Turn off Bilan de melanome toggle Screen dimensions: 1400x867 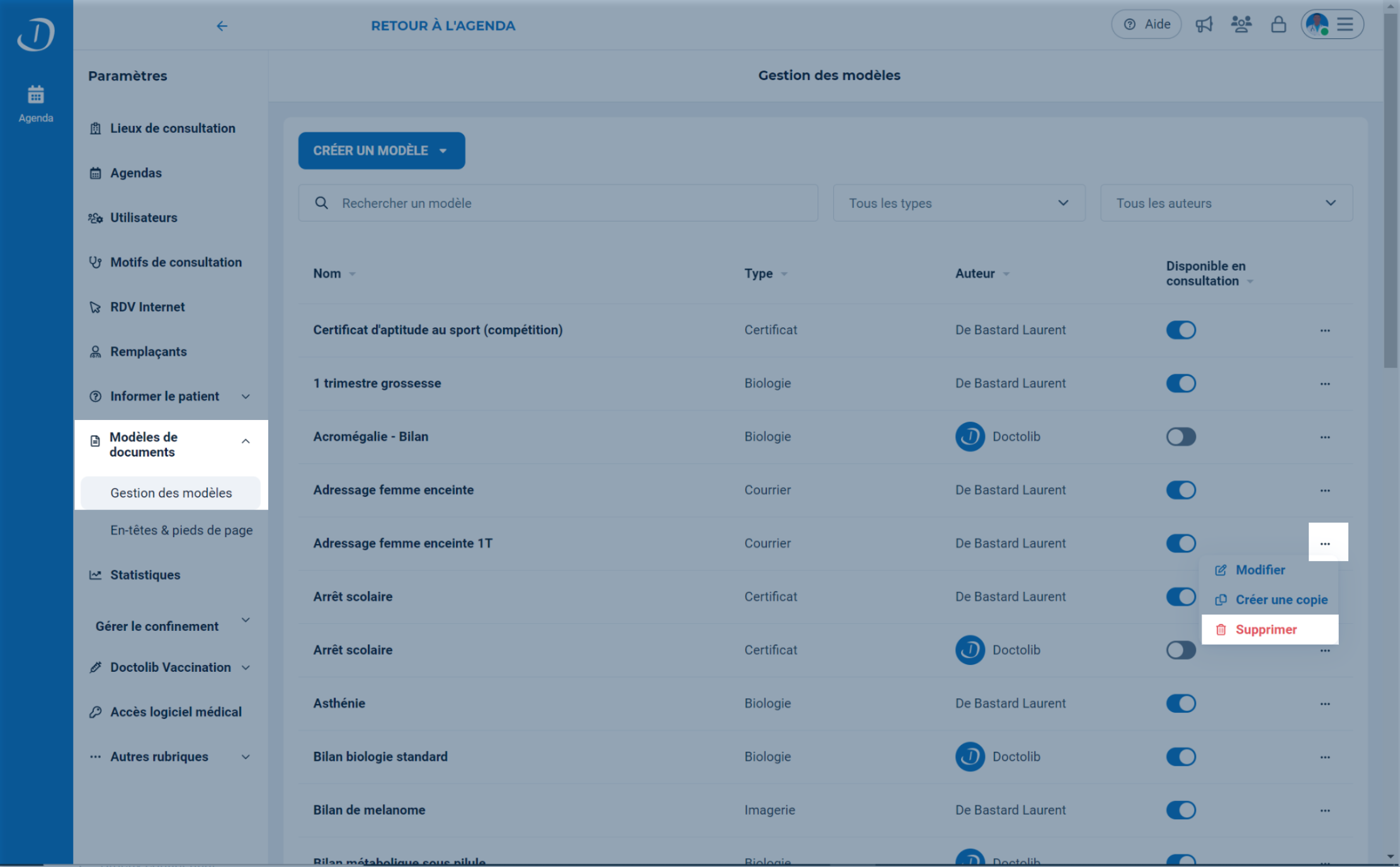(1180, 810)
